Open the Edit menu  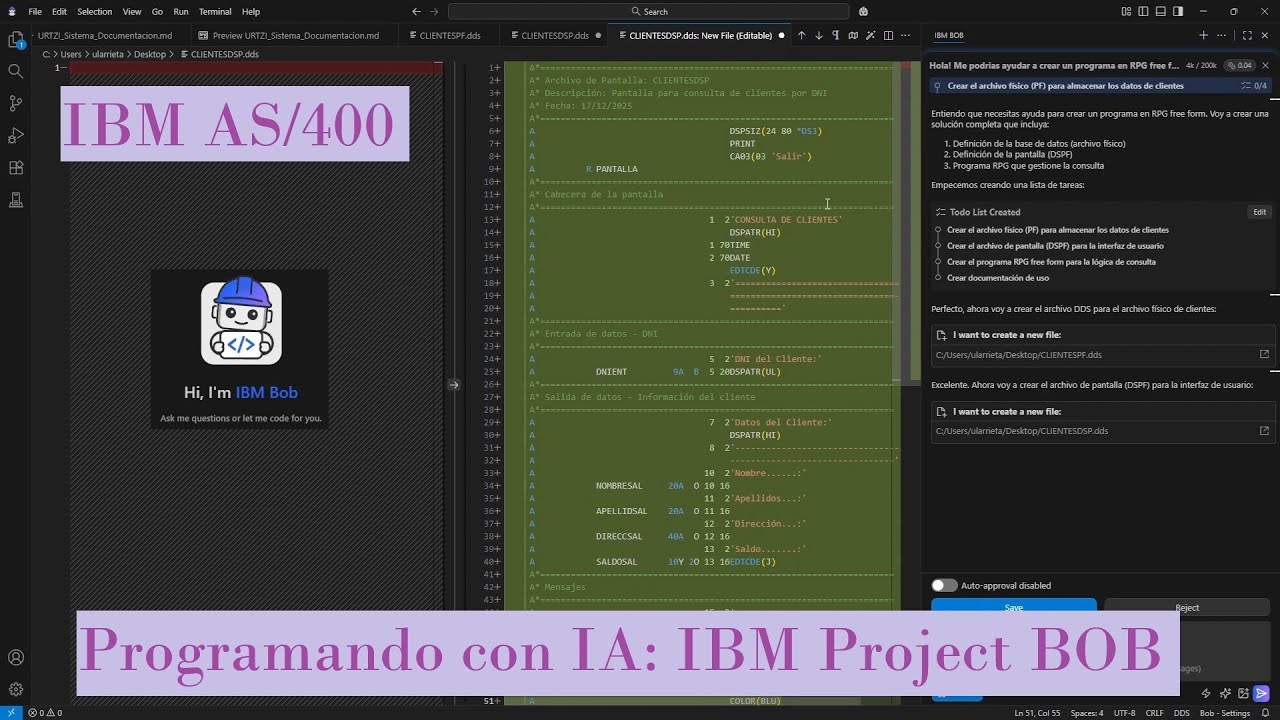pos(59,11)
